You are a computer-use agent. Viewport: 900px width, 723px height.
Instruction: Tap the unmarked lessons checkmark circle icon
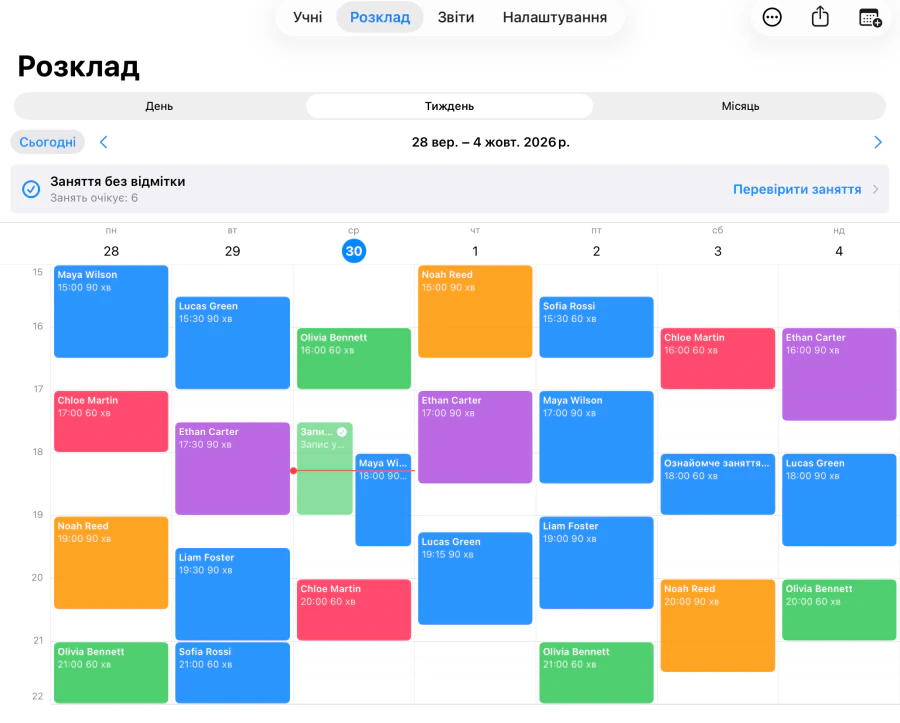point(31,189)
